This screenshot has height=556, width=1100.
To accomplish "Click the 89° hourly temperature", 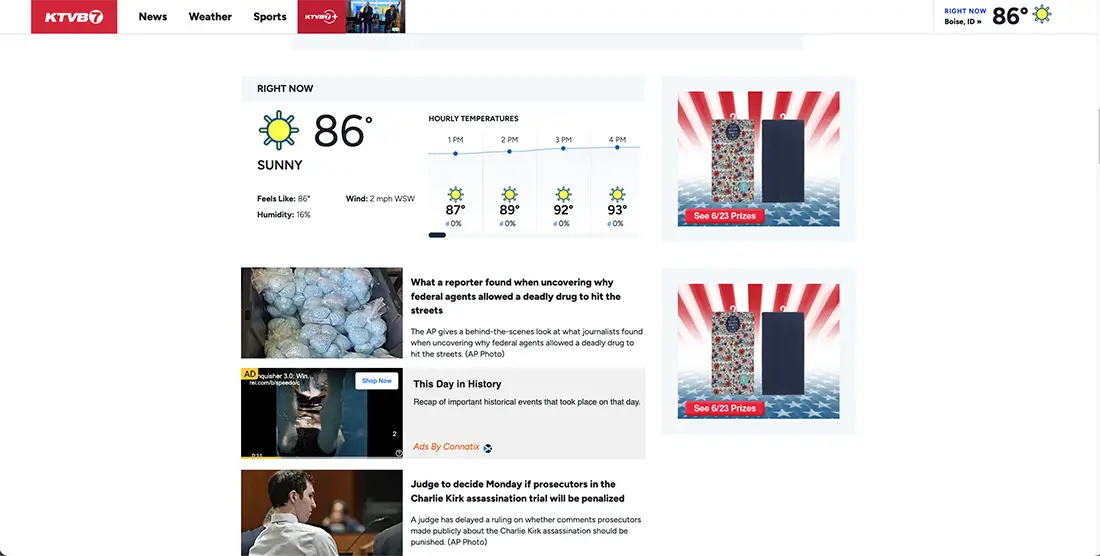I will (x=509, y=210).
